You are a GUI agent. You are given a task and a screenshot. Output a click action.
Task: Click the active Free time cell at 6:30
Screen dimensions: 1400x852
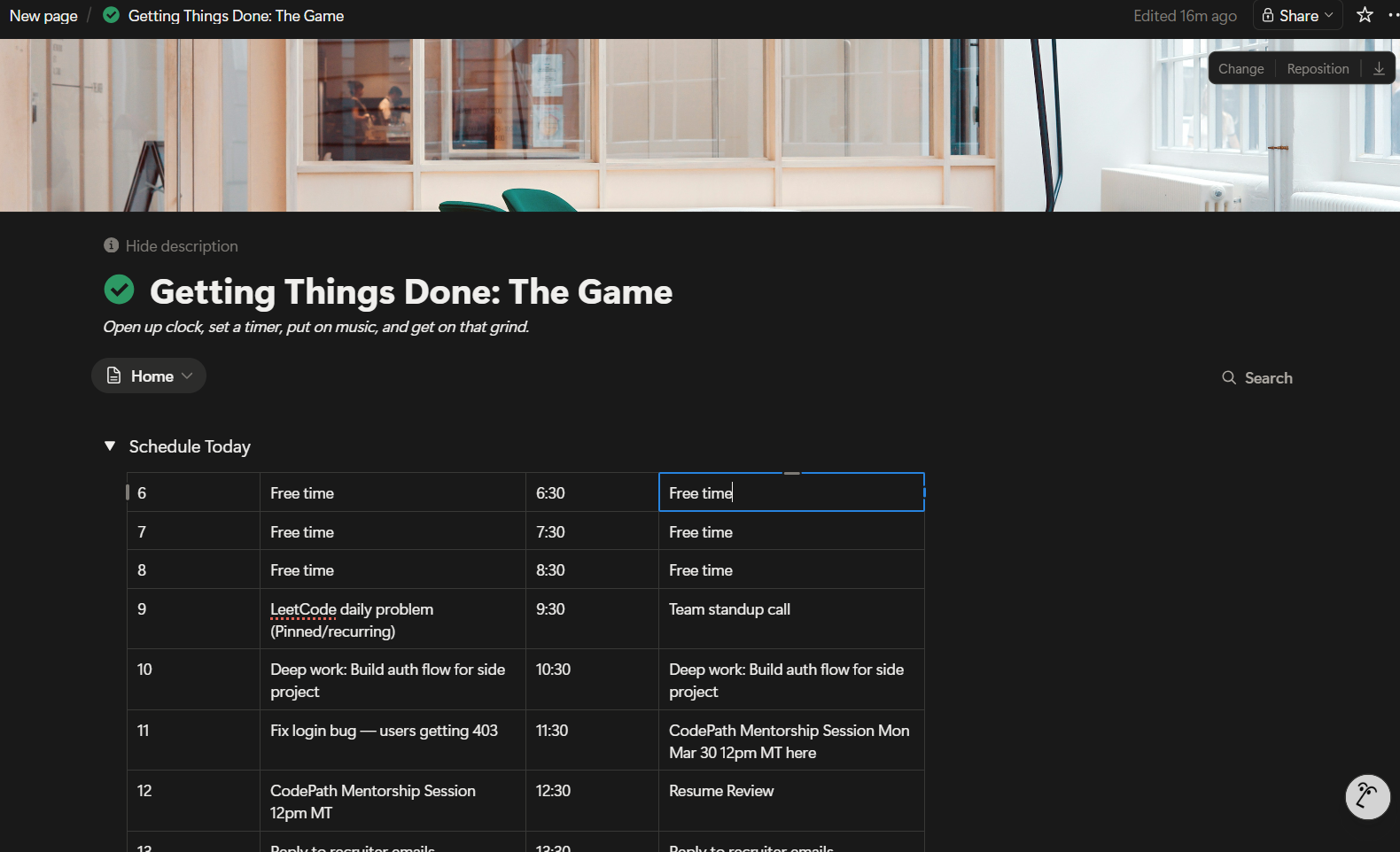(x=791, y=492)
